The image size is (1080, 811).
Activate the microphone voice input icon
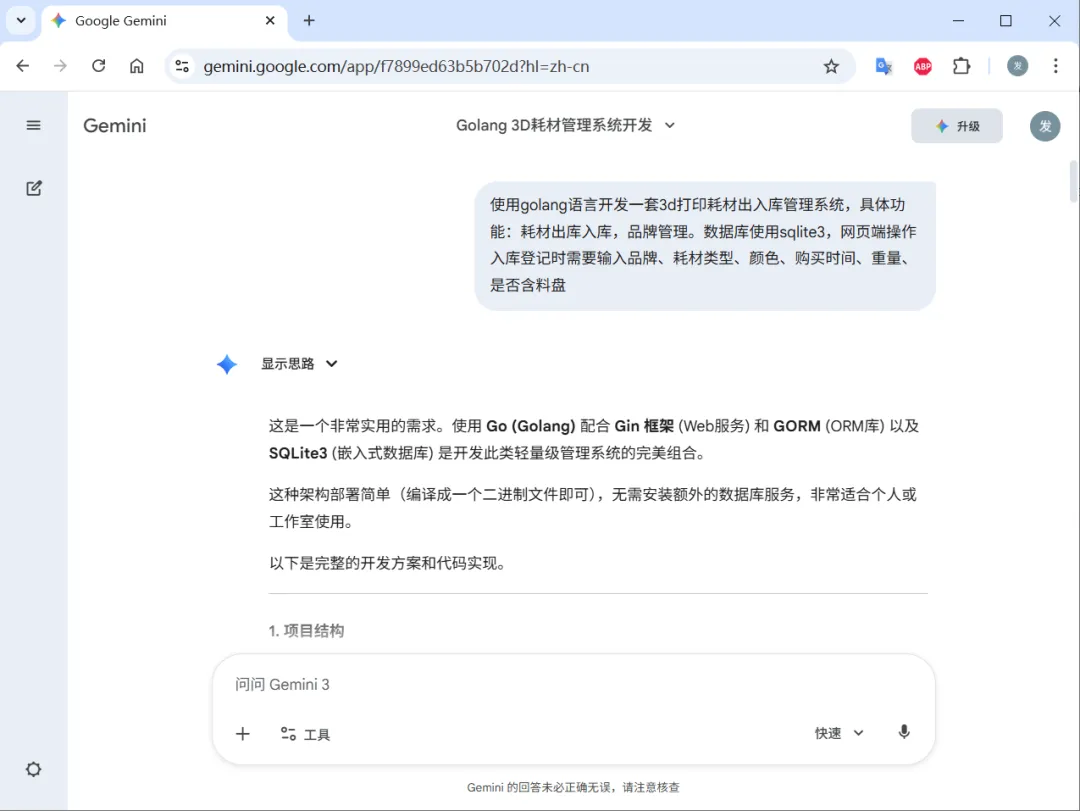click(x=904, y=732)
